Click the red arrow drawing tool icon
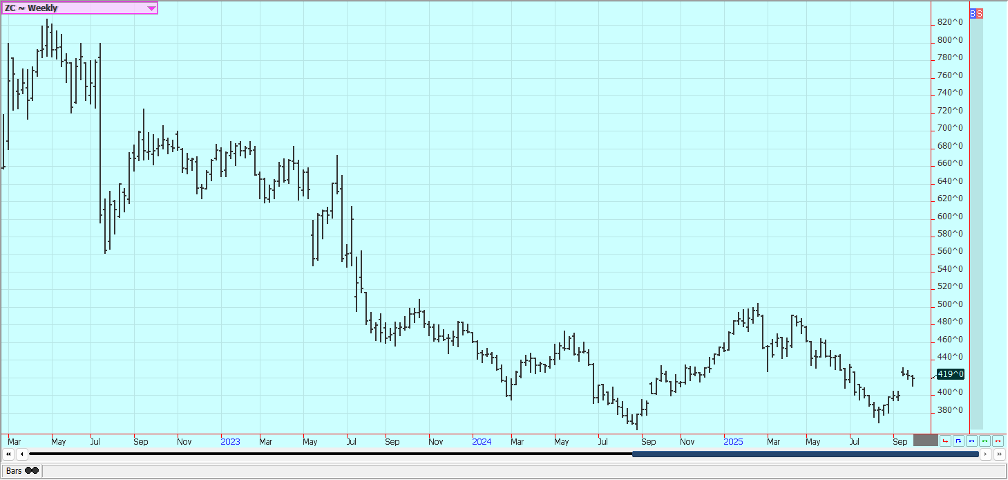1008x480 pixels. [x=946, y=440]
